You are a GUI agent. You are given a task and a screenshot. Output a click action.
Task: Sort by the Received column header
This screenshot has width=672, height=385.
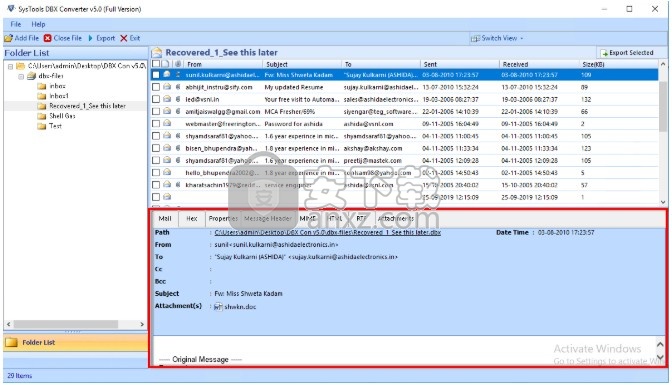[539, 64]
